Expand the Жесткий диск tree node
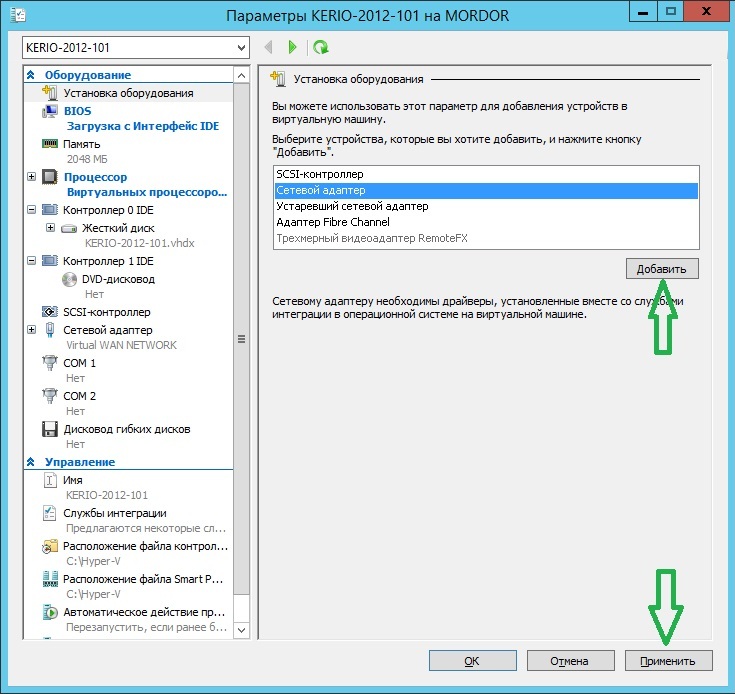 click(50, 228)
